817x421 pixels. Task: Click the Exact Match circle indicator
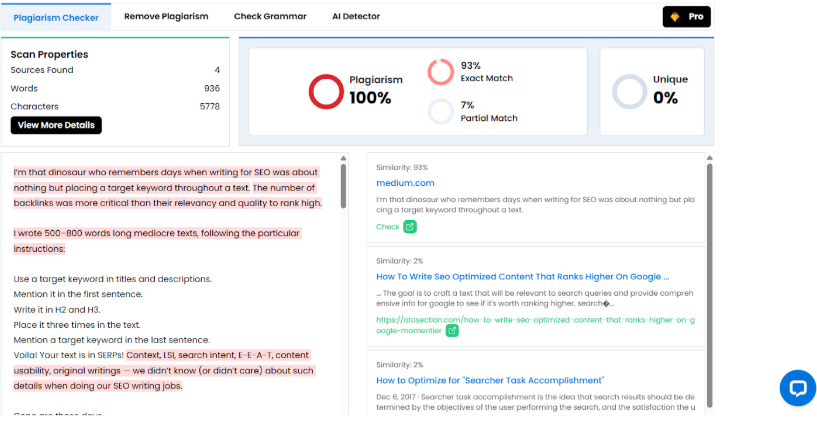coord(440,72)
